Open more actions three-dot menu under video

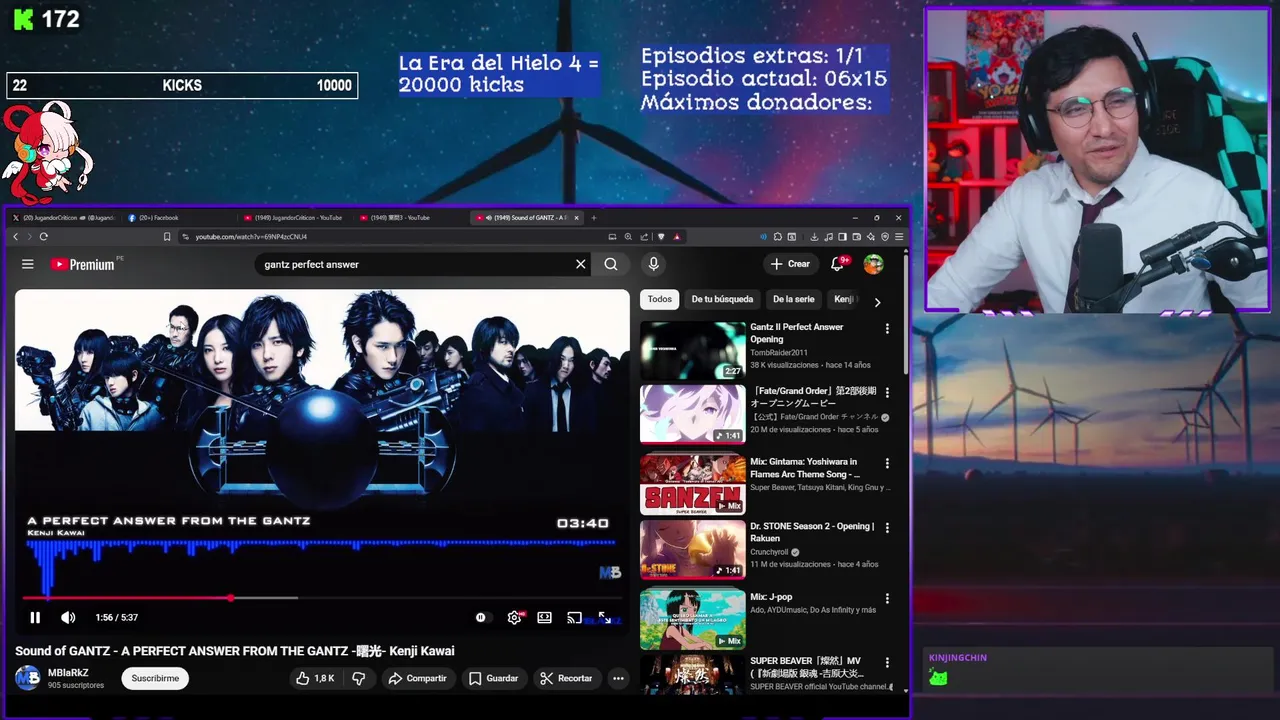(618, 678)
